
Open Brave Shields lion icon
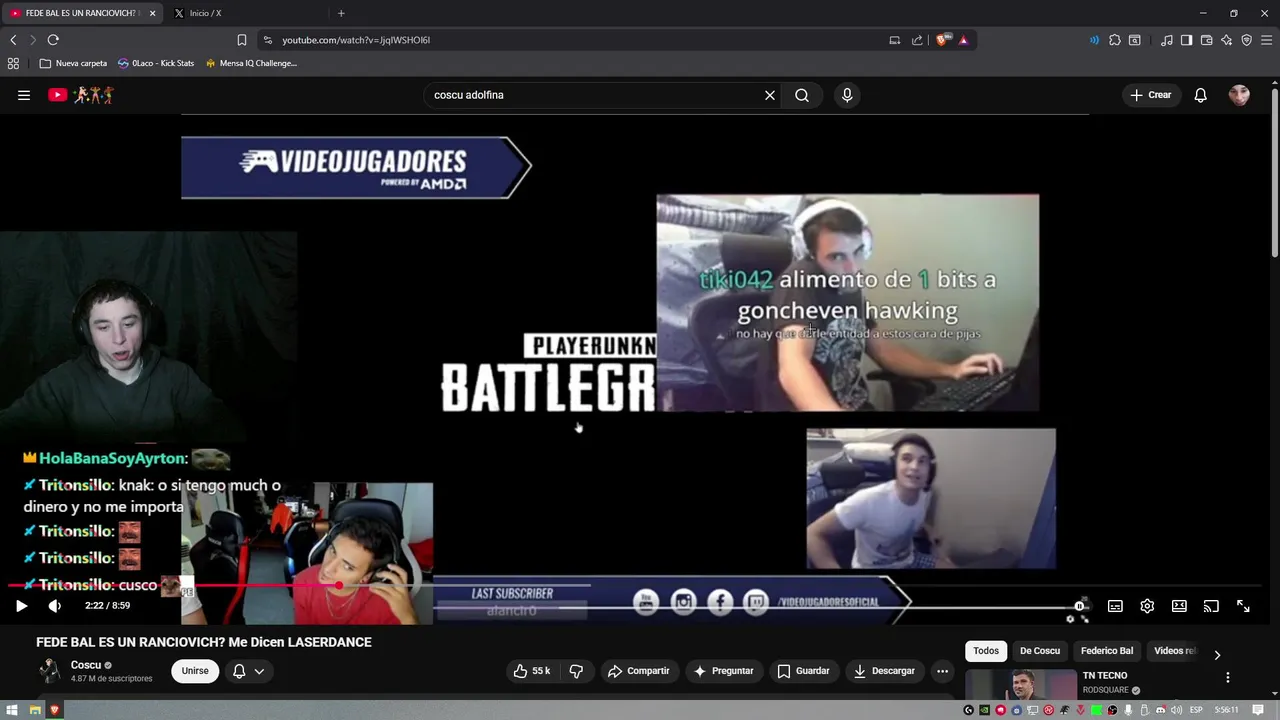(943, 40)
